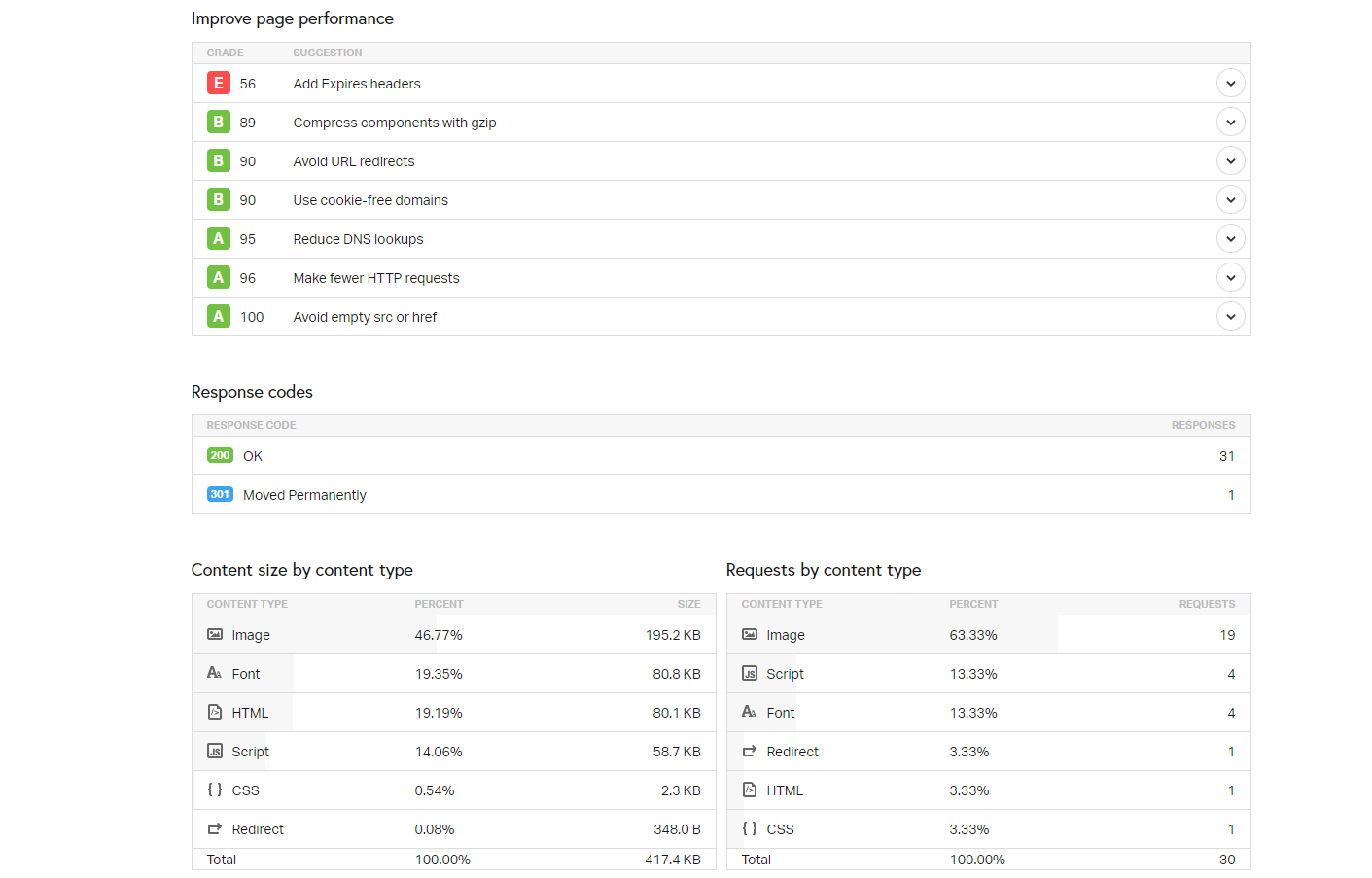Click the green 200 status badge

pyautogui.click(x=220, y=455)
